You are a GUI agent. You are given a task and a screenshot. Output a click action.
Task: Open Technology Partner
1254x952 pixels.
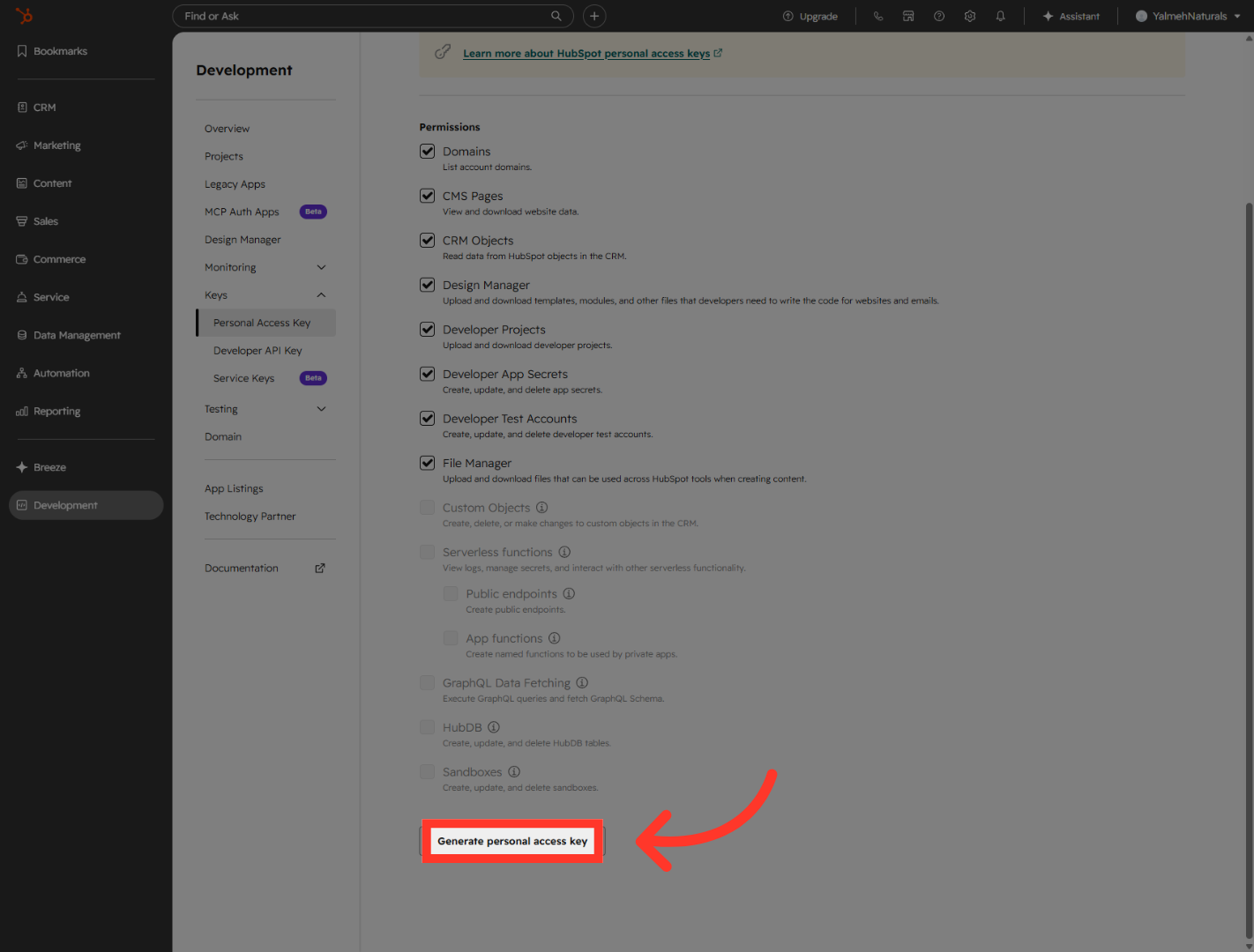point(250,517)
